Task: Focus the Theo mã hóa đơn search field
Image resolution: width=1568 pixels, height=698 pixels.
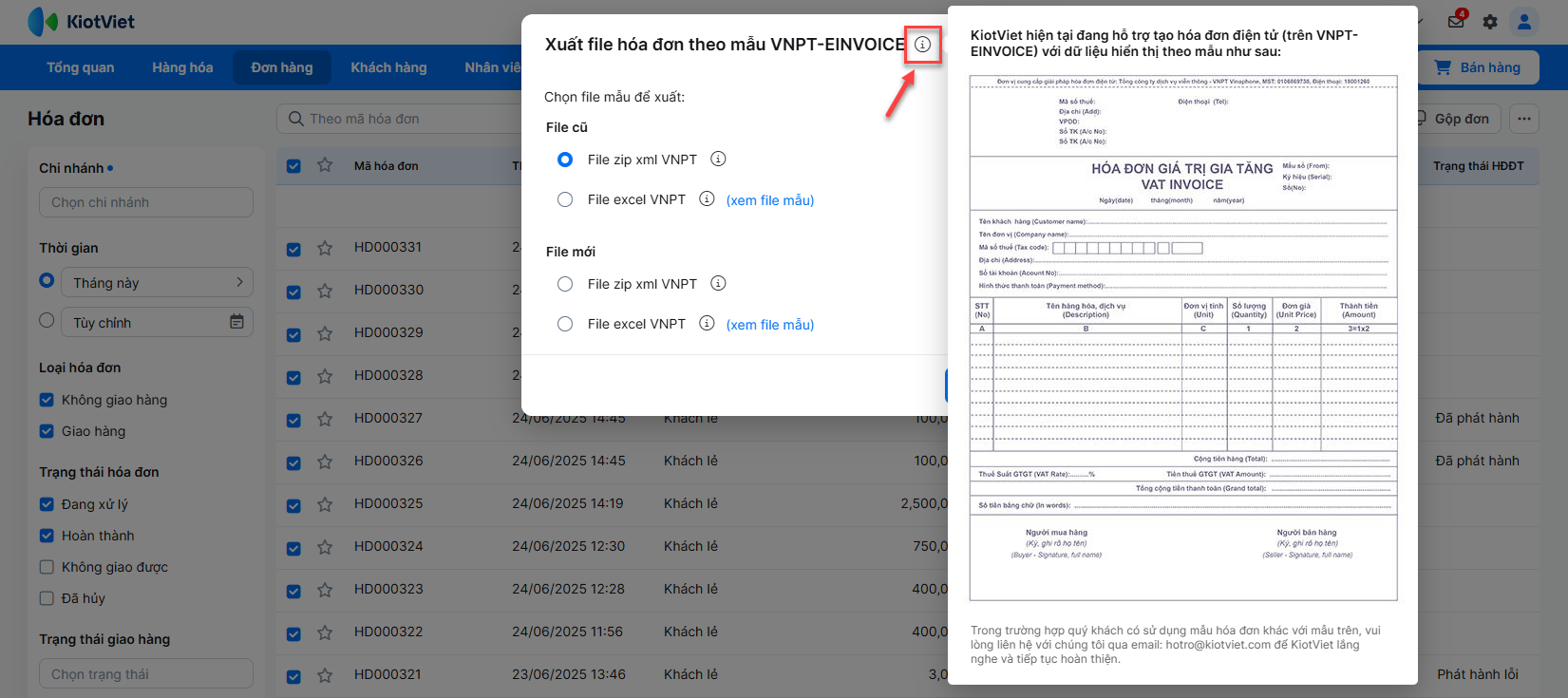Action: point(399,119)
